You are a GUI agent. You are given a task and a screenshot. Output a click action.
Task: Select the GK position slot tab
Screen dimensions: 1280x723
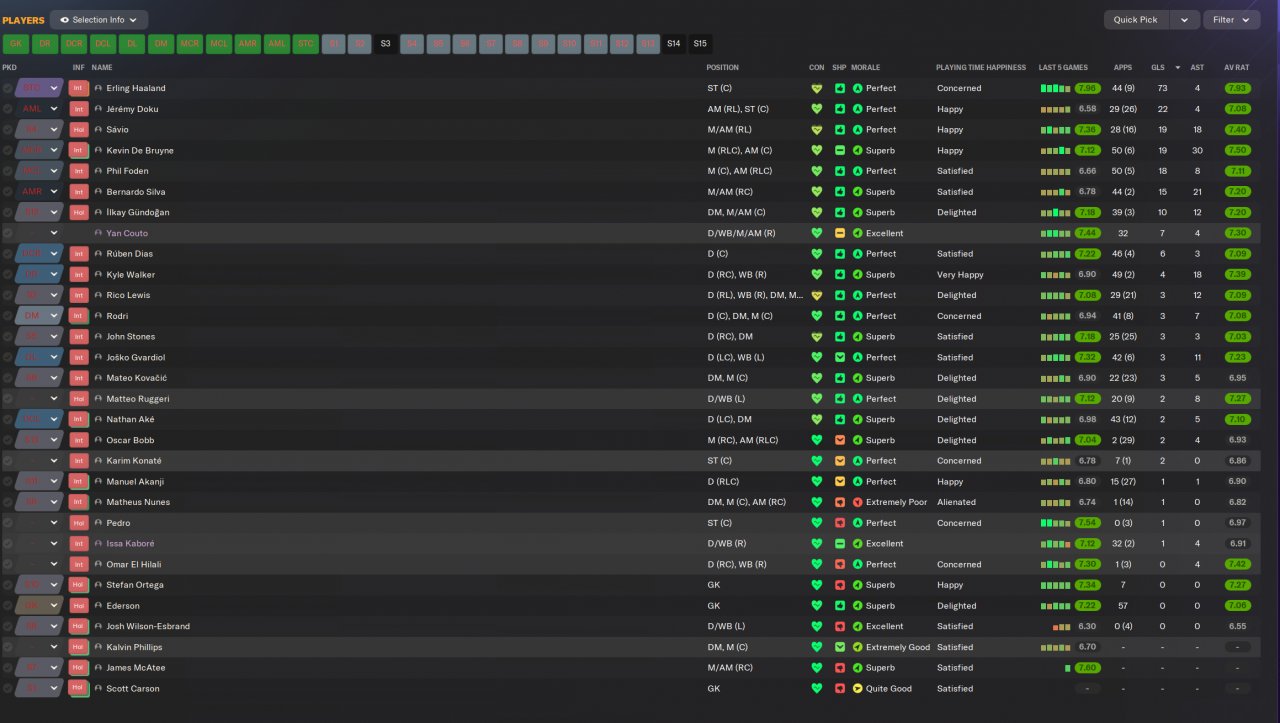16,44
